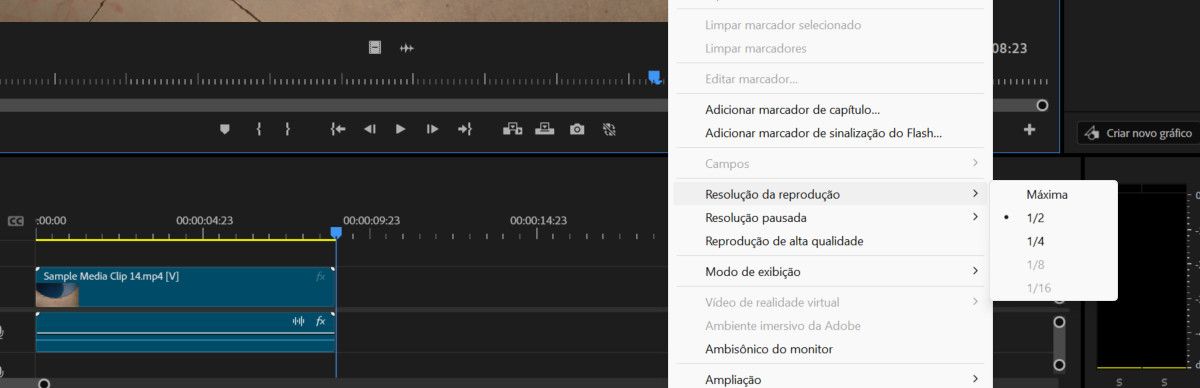Select Sample Media Clip 14.mp4 video clip

tap(185, 287)
